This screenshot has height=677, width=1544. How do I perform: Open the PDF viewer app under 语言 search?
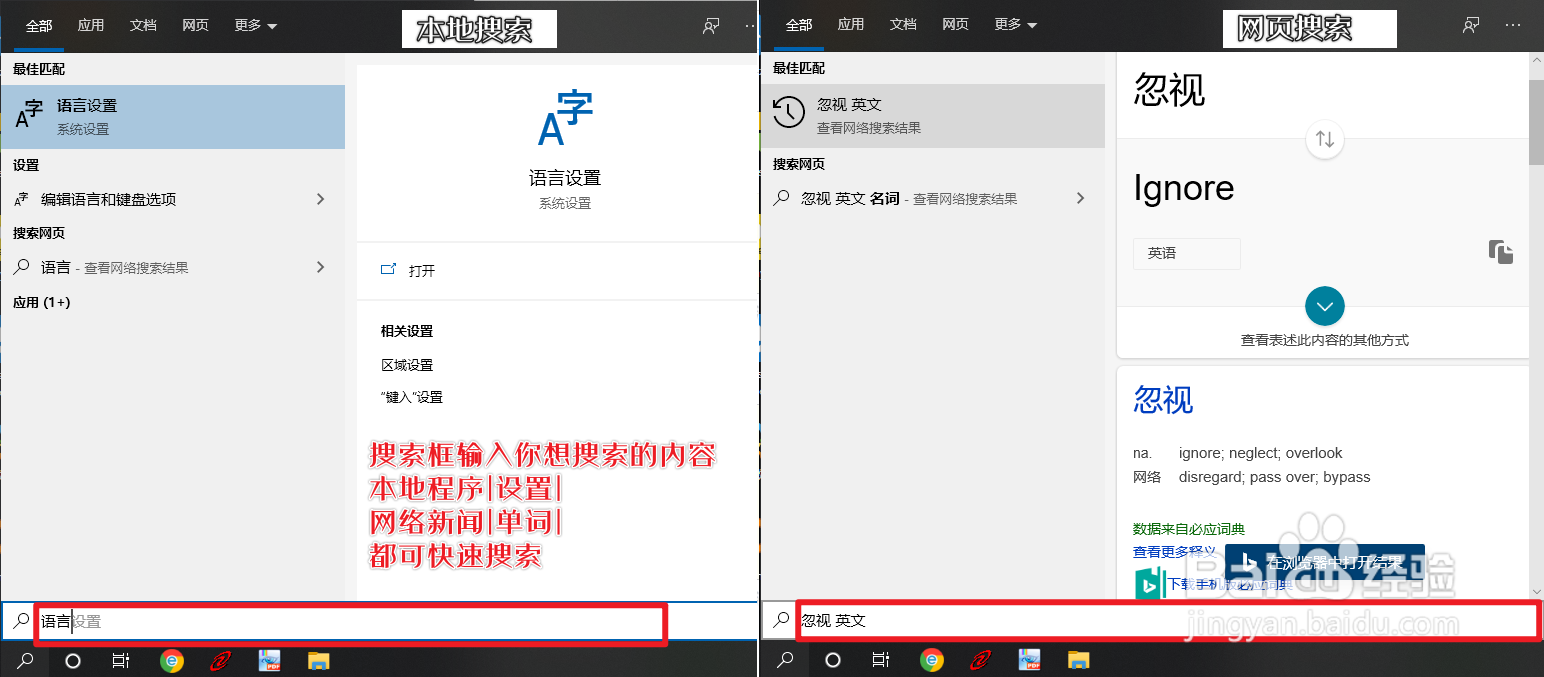pos(270,660)
